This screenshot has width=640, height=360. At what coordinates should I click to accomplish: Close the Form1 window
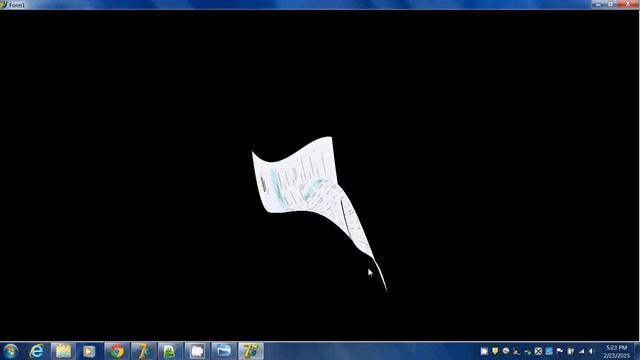tap(628, 4)
